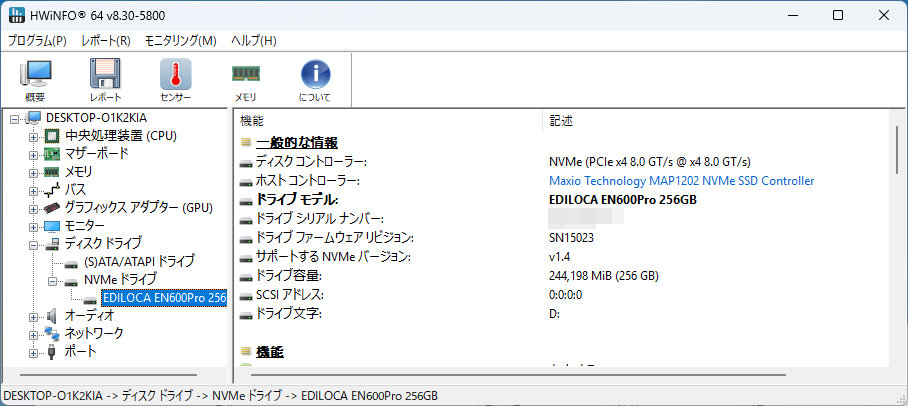Expand the ポート tree node
The width and height of the screenshot is (908, 406).
pyautogui.click(x=34, y=353)
